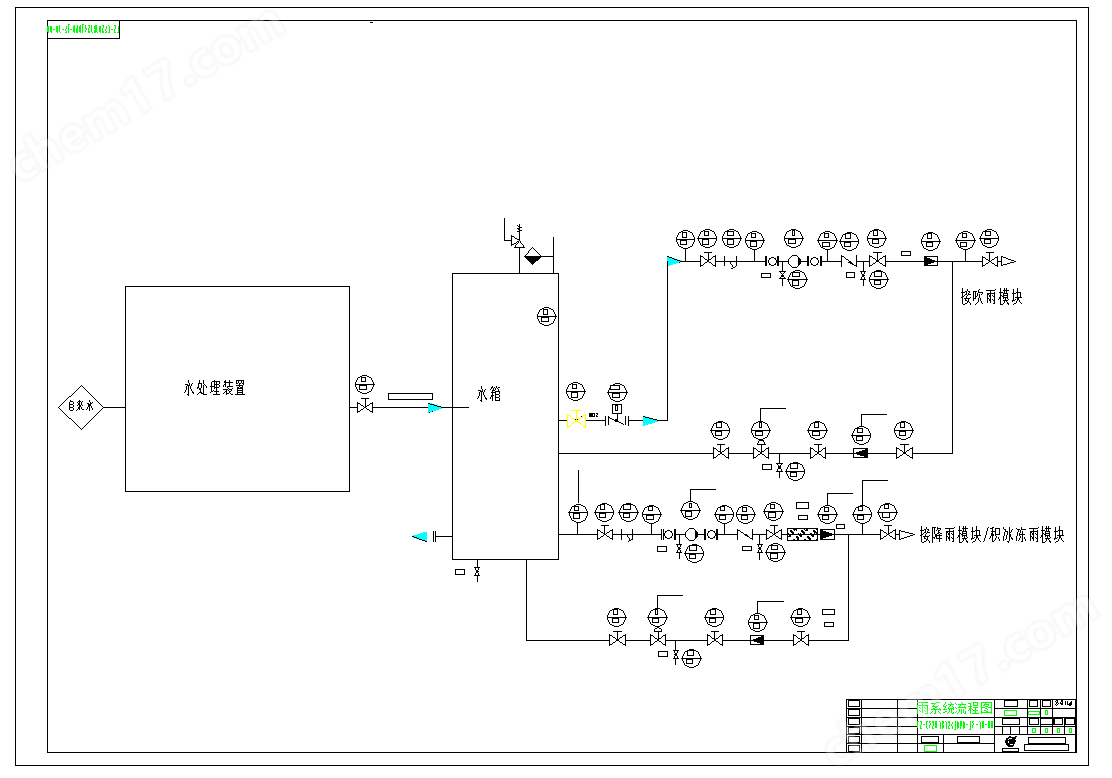1112x778 pixels.
Task: Select the cyan drain arrow left of tank bottom
Action: (x=420, y=537)
